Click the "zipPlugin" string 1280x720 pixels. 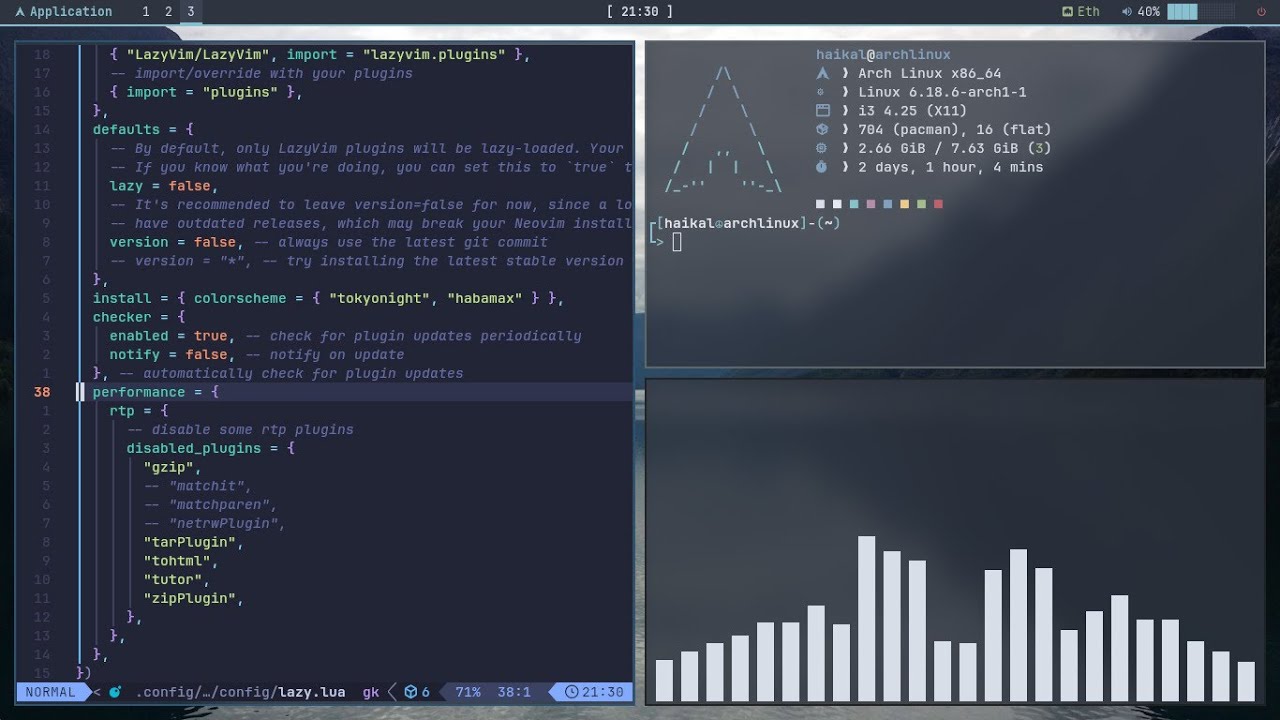click(190, 598)
